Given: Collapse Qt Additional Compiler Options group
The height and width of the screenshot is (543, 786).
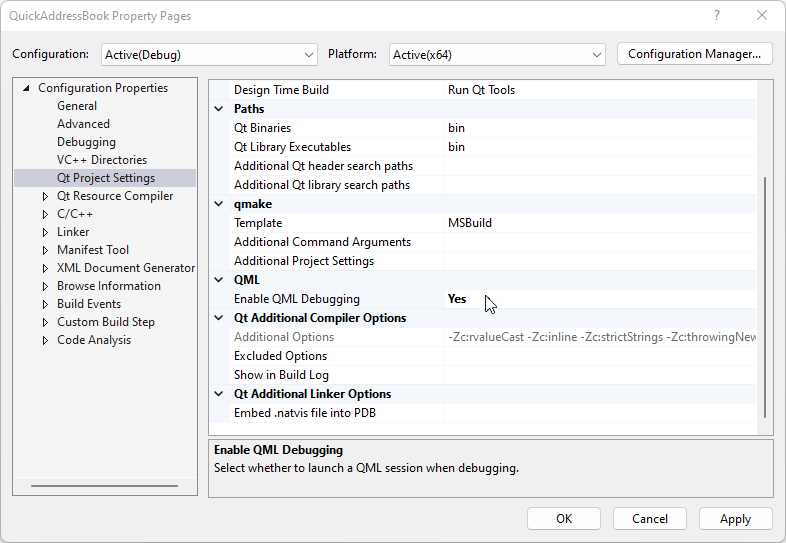Looking at the screenshot, I should click(x=219, y=318).
